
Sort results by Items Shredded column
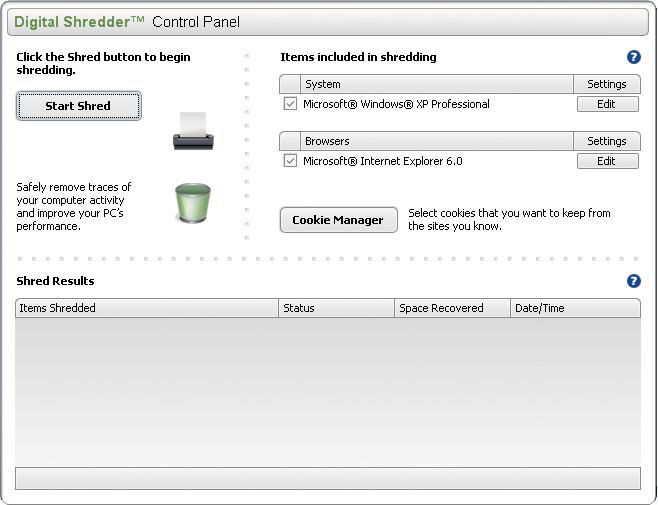click(147, 308)
